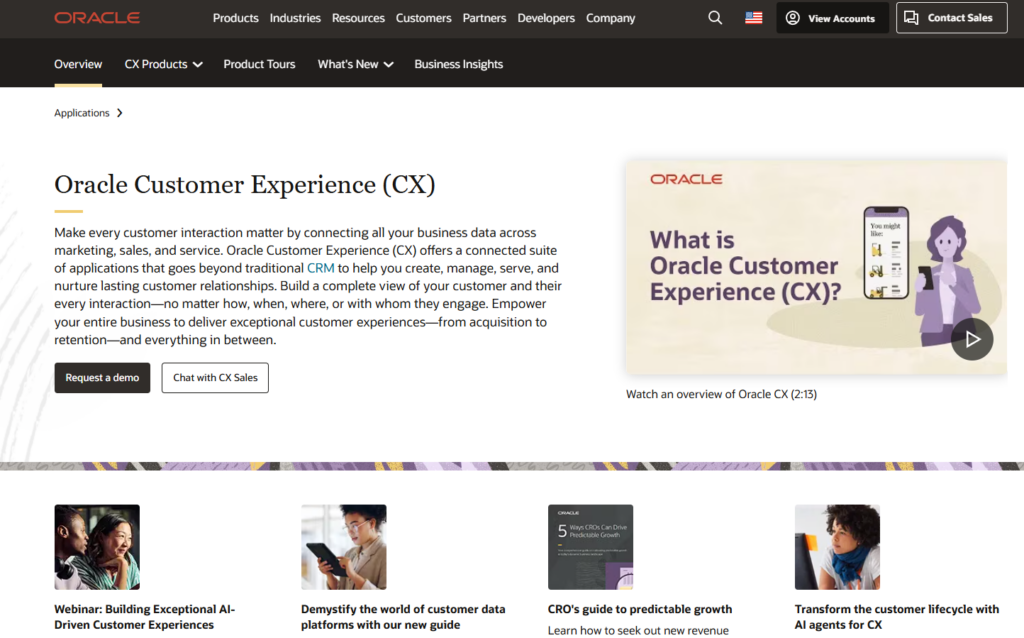Open the AI-Driven webinar thumbnail image
The width and height of the screenshot is (1024, 638).
97,547
